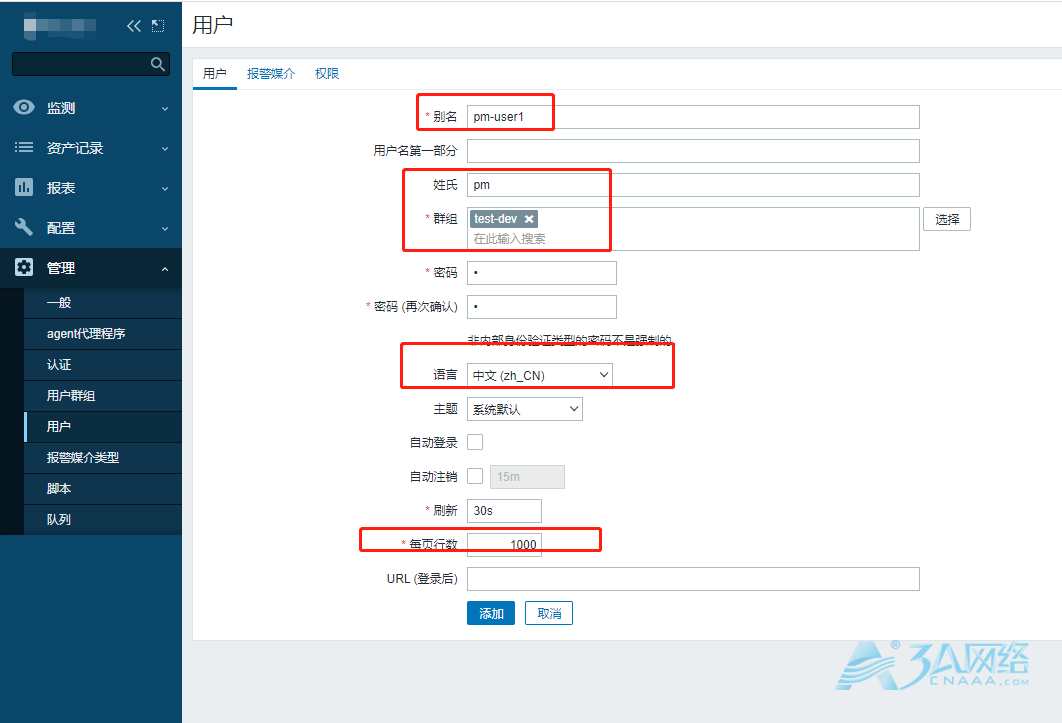This screenshot has width=1062, height=723.
Task: Click the list icon for 资产记录
Action: [24, 147]
